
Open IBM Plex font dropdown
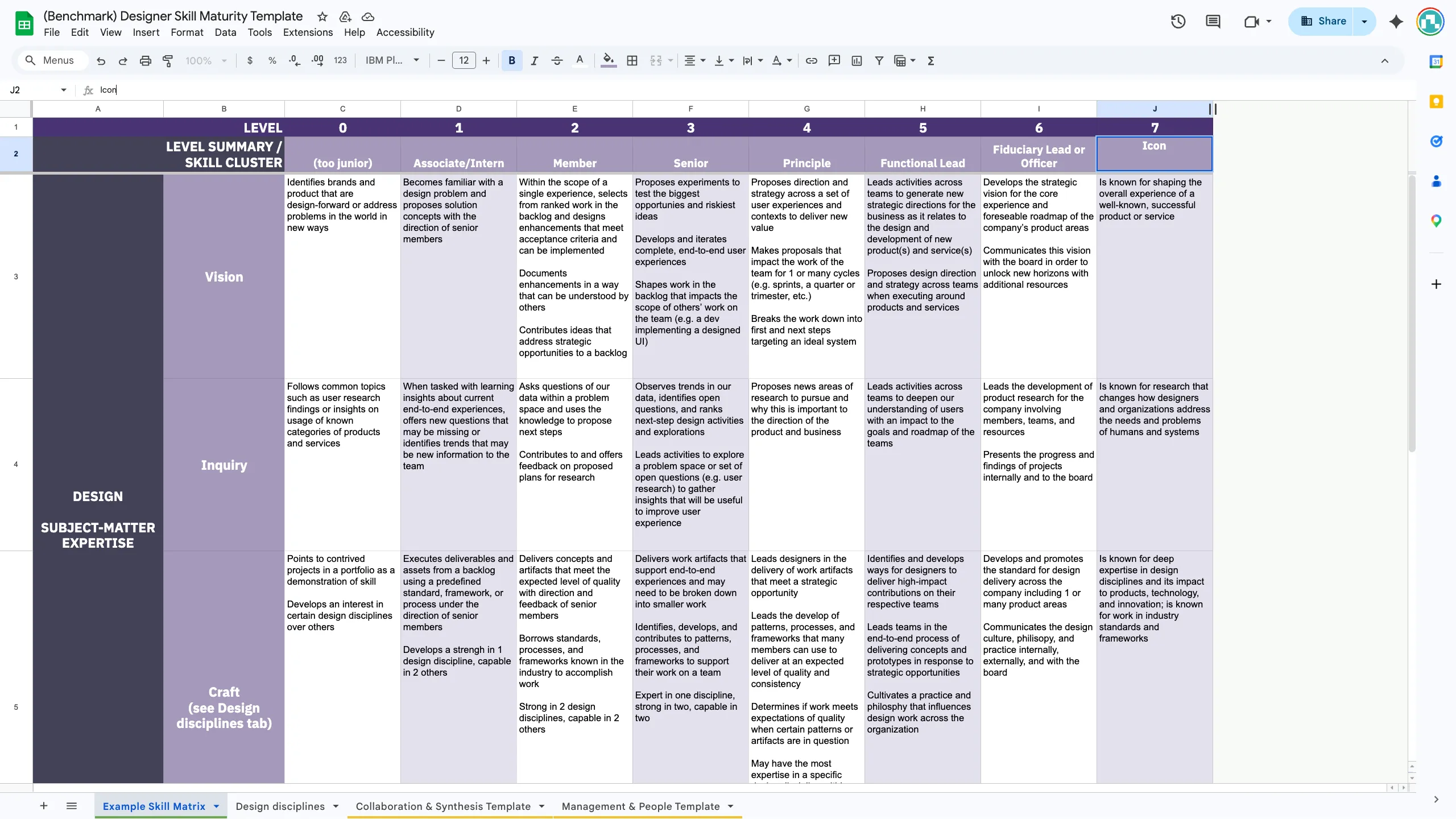tap(392, 61)
